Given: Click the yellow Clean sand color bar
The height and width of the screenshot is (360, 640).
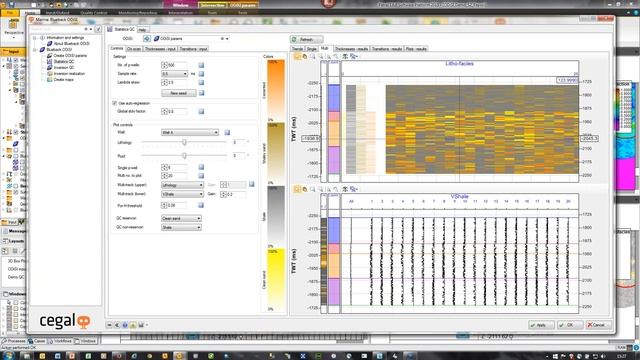Looking at the screenshot, I should tap(276, 279).
